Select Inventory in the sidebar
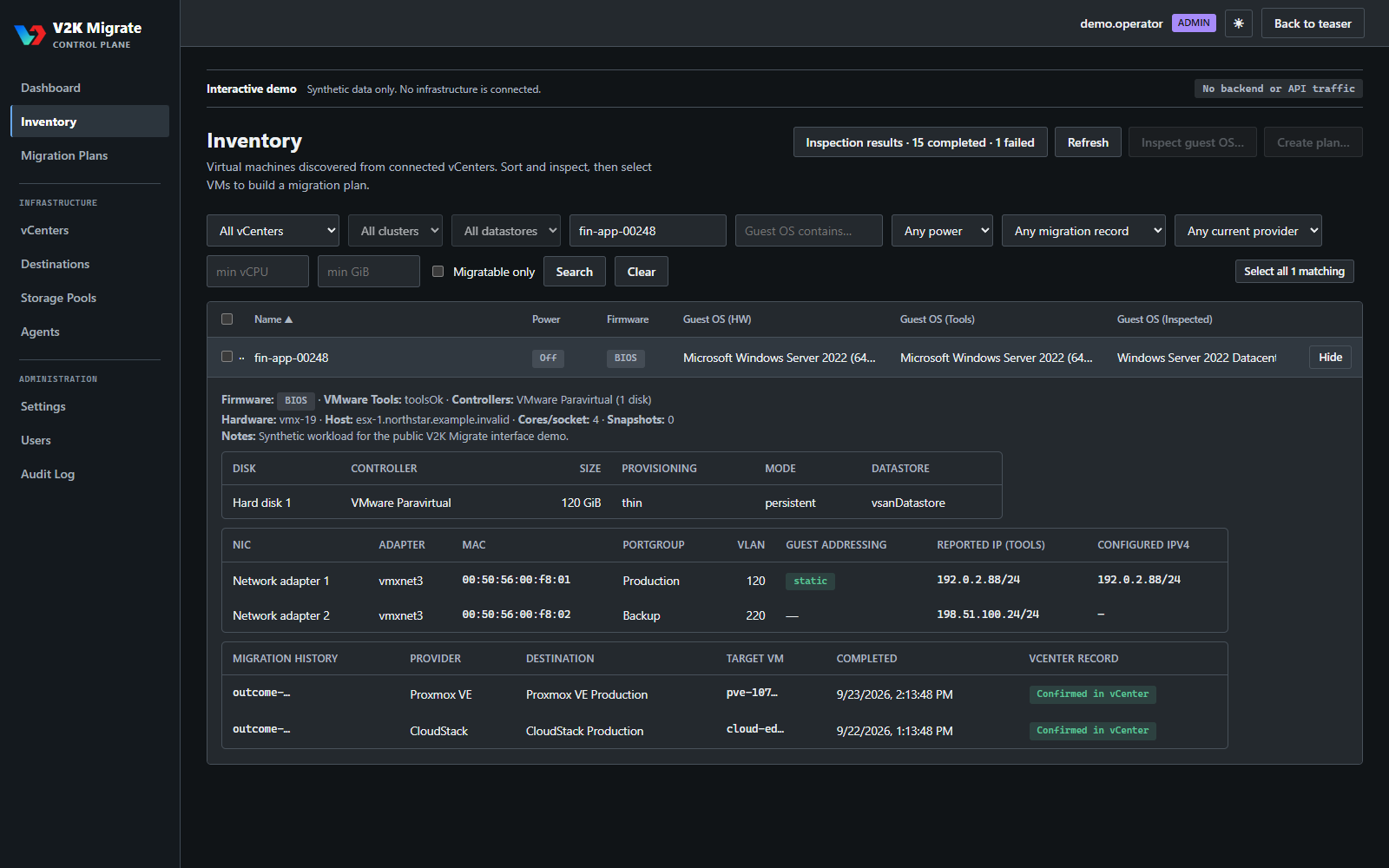Screen dimensions: 1389x868 [x=89, y=122]
